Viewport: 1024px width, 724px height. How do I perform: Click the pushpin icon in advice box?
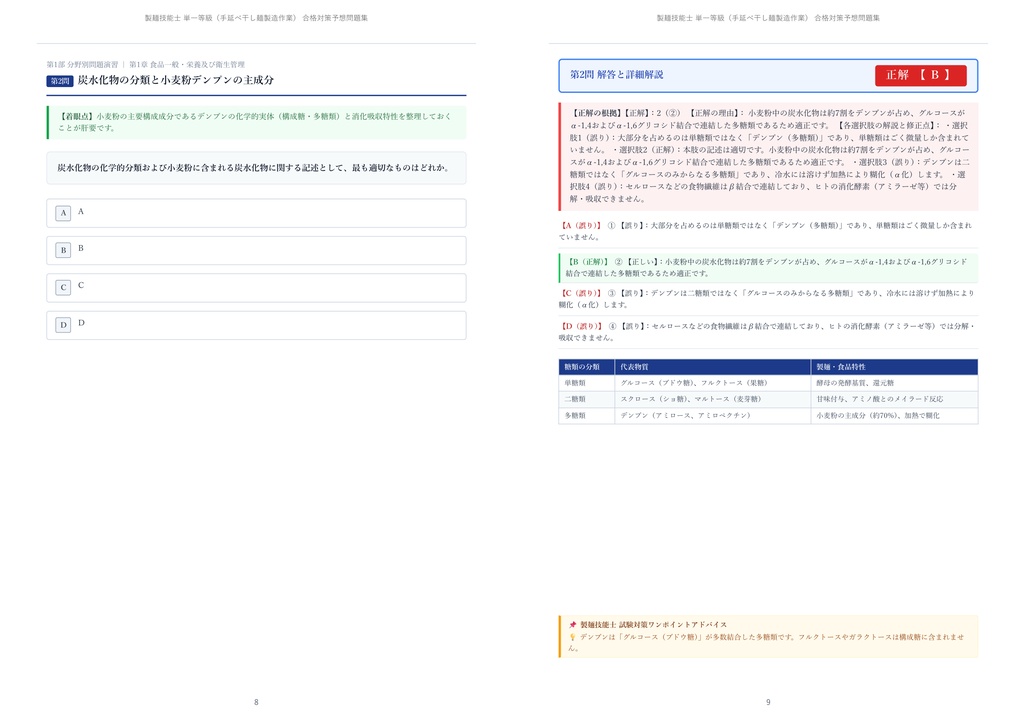pos(573,625)
